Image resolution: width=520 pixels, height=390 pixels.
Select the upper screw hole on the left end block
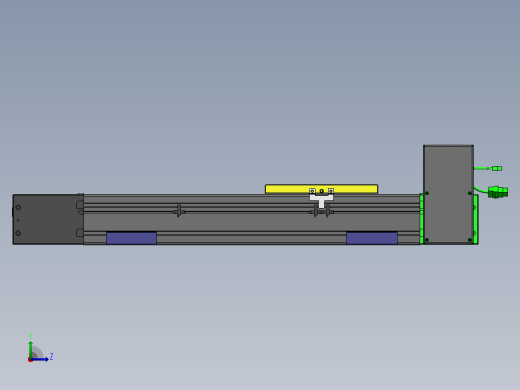[x=18, y=207]
